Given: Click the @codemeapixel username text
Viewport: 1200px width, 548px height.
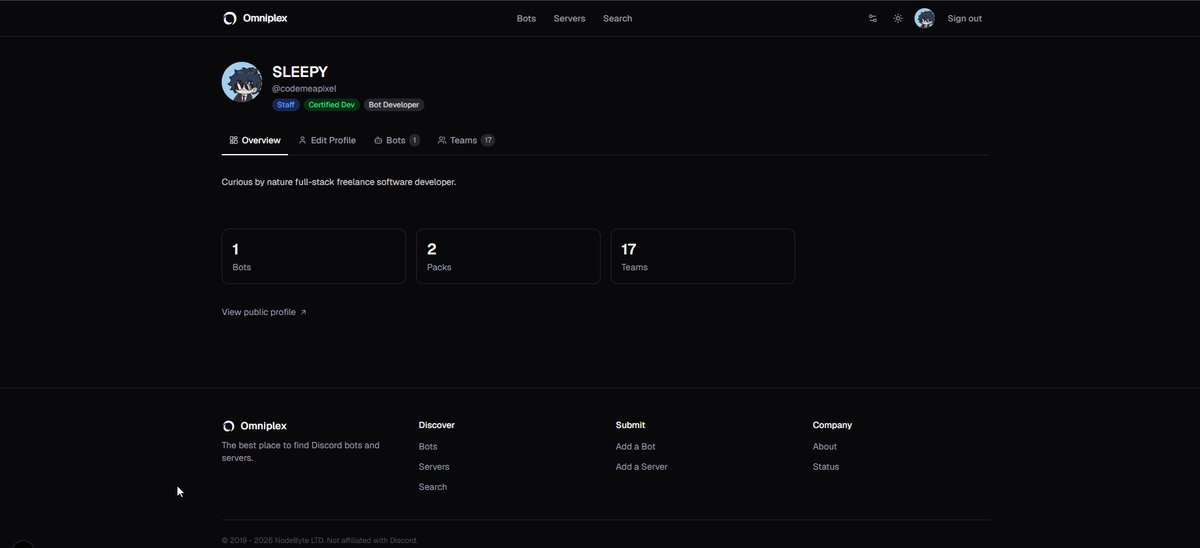Looking at the screenshot, I should [x=304, y=88].
